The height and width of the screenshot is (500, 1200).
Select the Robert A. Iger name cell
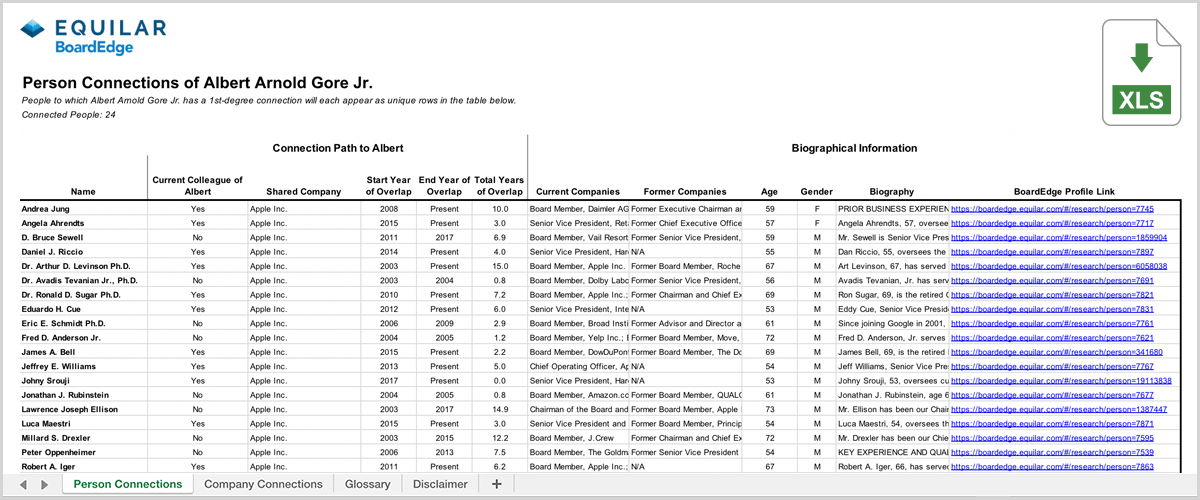84,467
